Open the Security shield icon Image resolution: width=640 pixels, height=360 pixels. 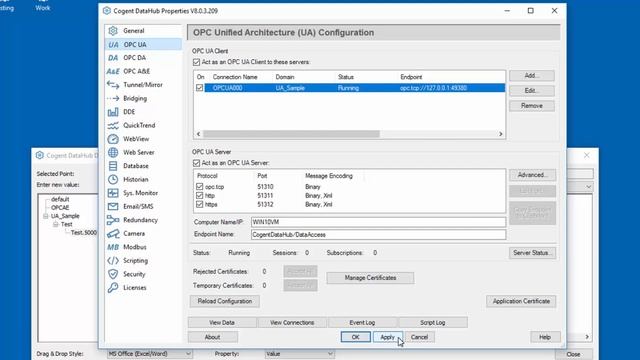point(113,274)
